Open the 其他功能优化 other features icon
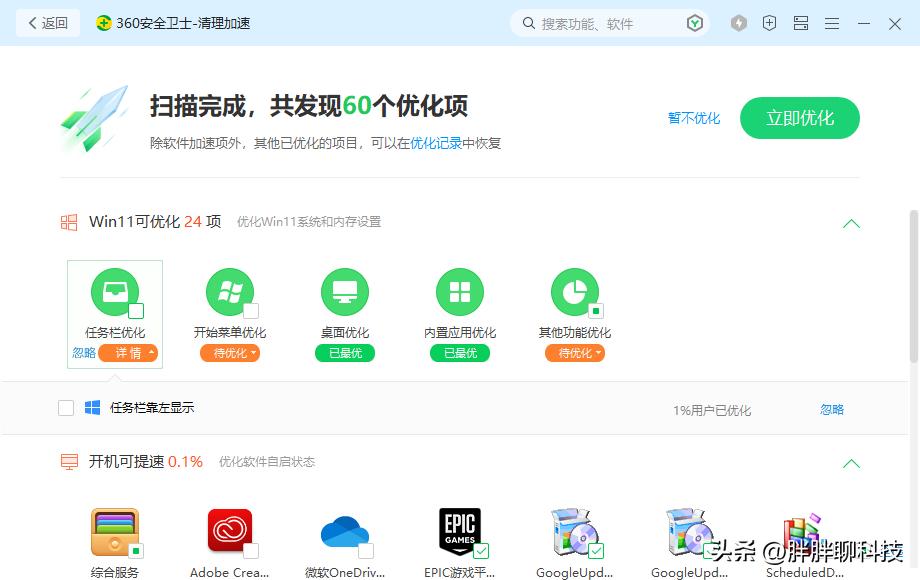This screenshot has height=580, width=920. (x=574, y=293)
